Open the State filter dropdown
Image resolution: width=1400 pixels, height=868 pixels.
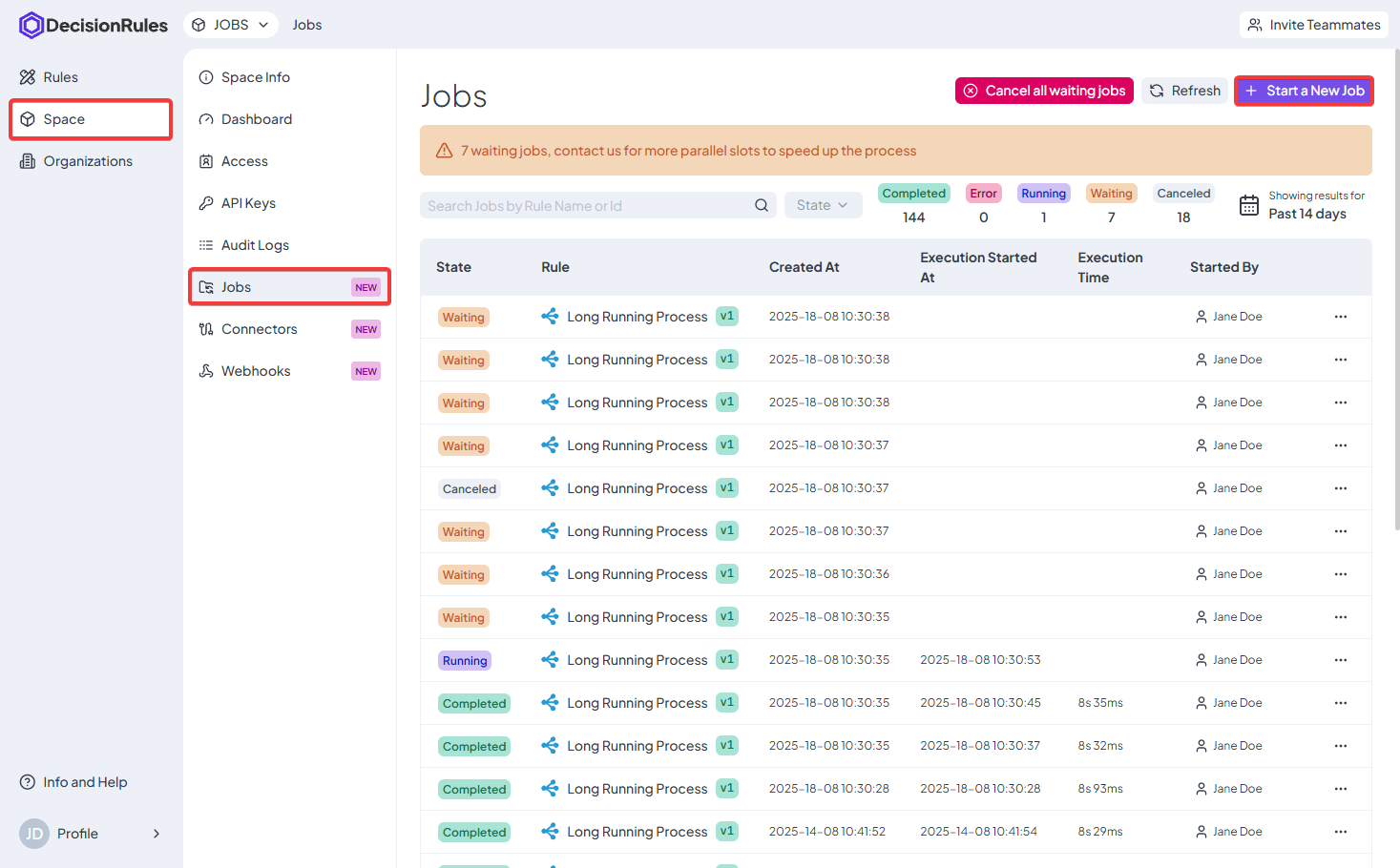(823, 205)
